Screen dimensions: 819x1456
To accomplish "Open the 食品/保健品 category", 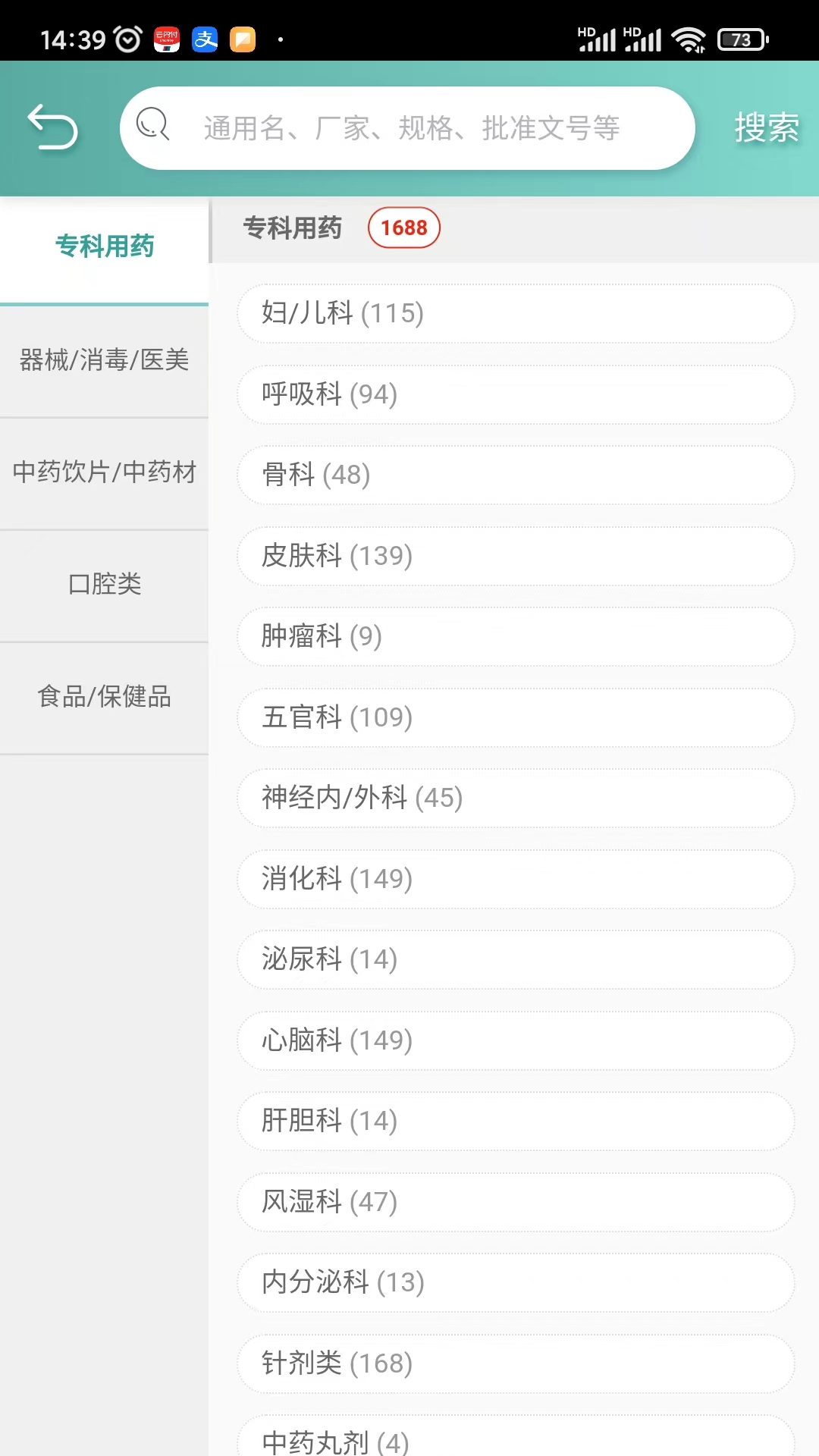I will (105, 697).
